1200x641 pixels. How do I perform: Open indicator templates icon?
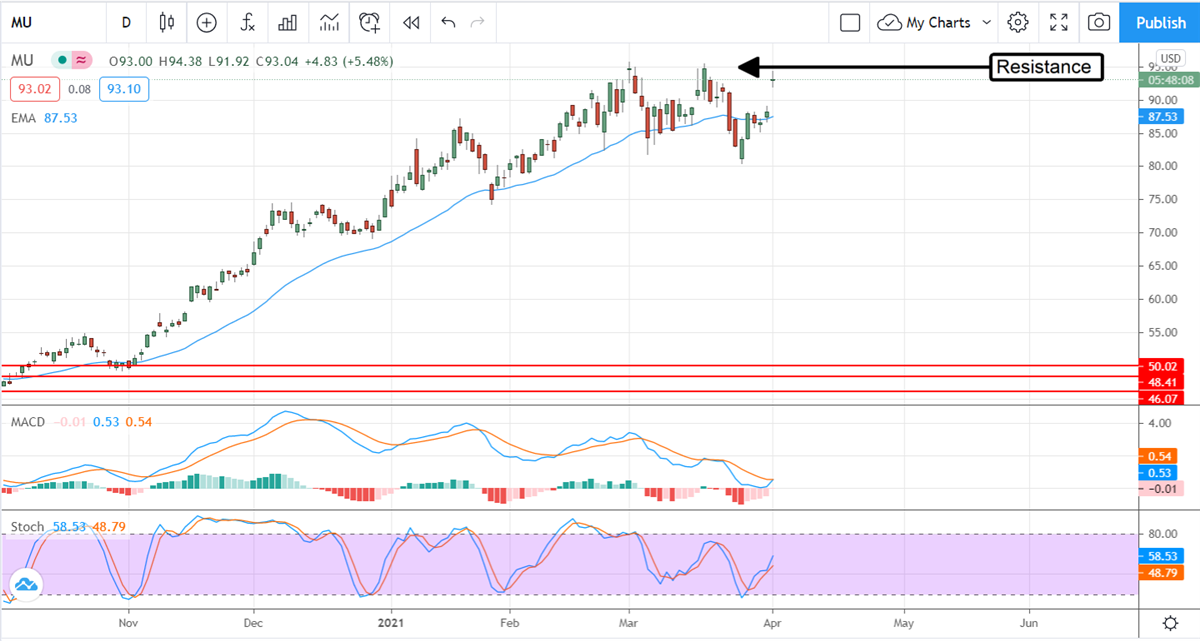(328, 22)
